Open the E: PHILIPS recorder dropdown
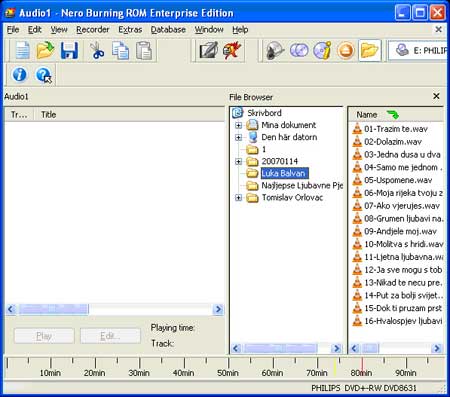The image size is (450, 397). click(x=418, y=51)
